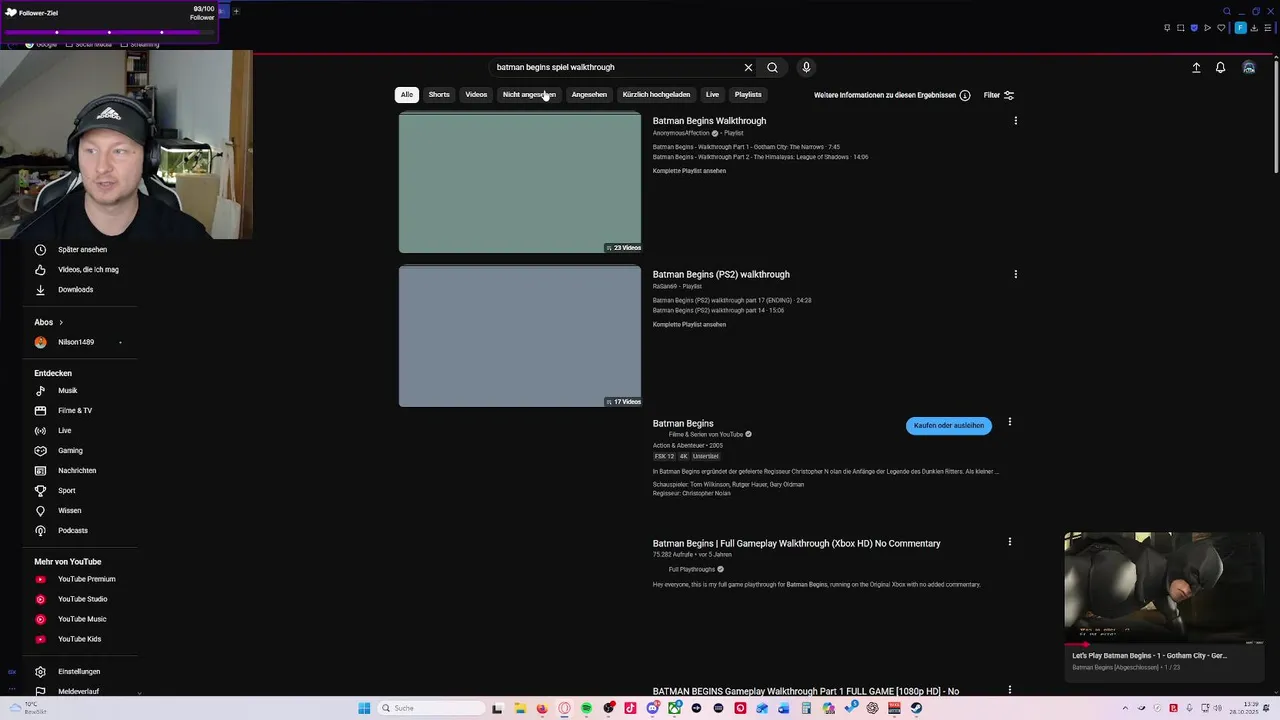Open the search results info icon

[965, 95]
